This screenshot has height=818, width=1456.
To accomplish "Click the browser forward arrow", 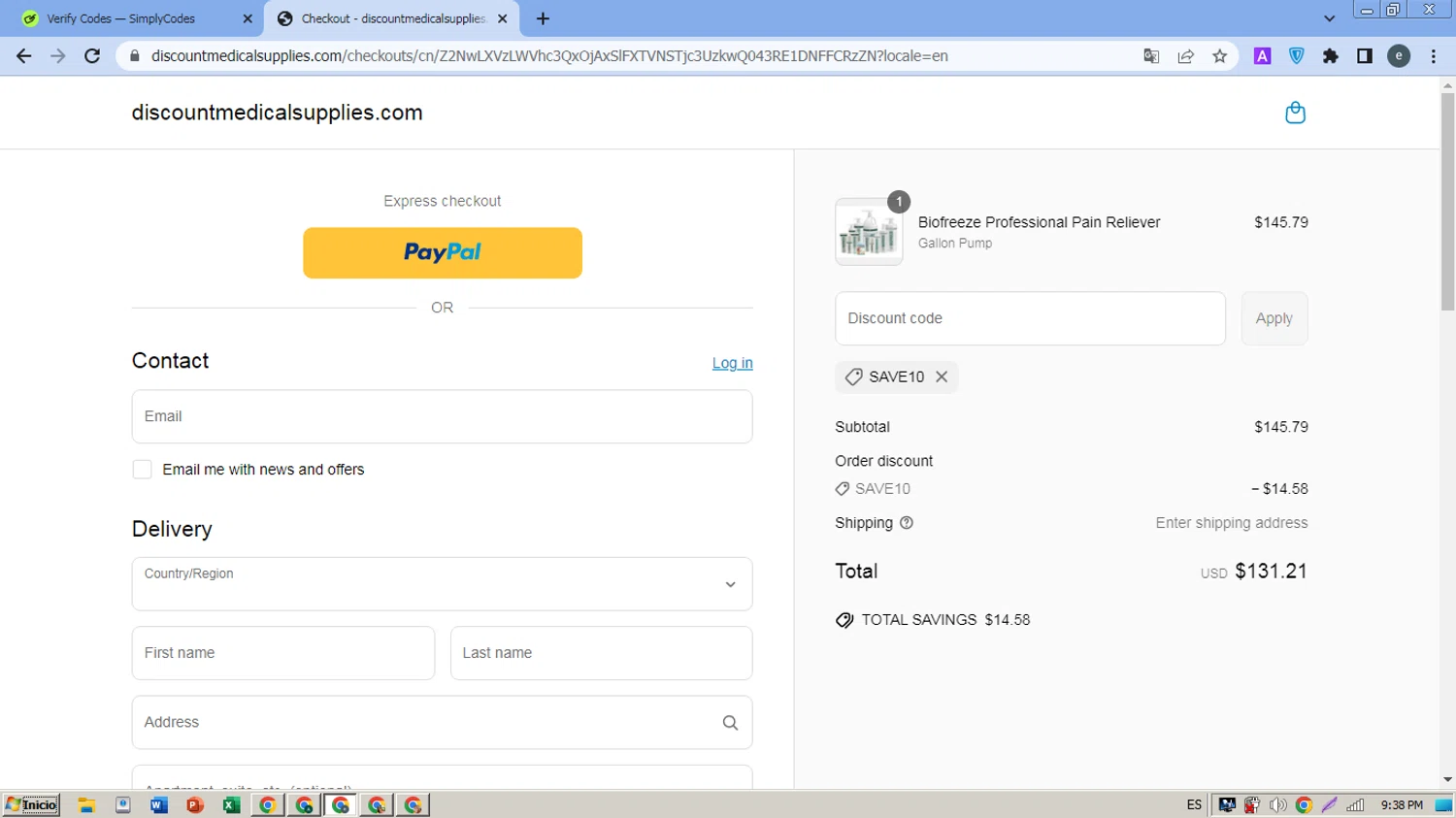I will point(58,56).
